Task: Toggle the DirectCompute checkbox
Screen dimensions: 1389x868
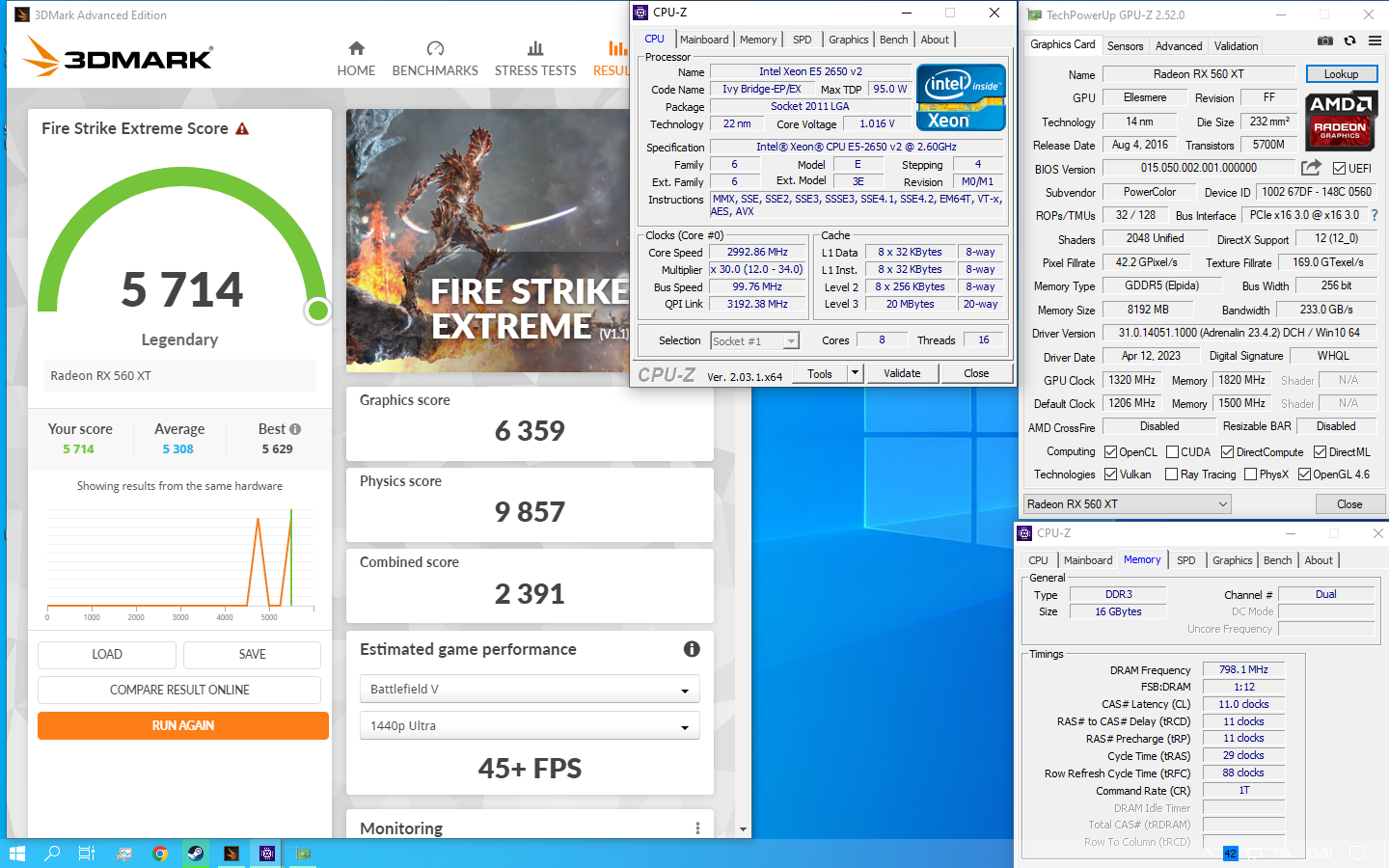Action: pyautogui.click(x=1228, y=451)
